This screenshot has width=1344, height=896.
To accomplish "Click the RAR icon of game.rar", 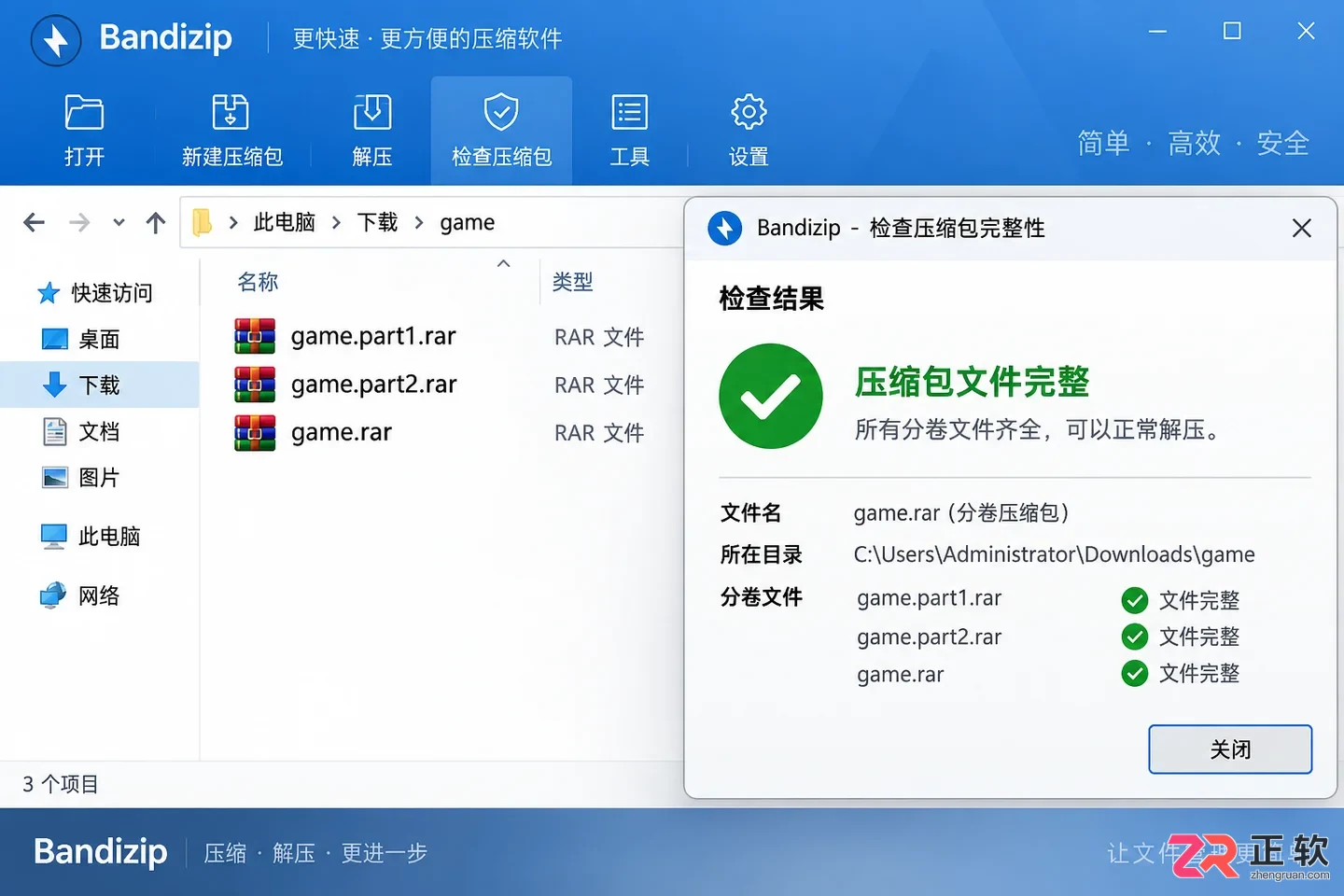I will point(255,432).
